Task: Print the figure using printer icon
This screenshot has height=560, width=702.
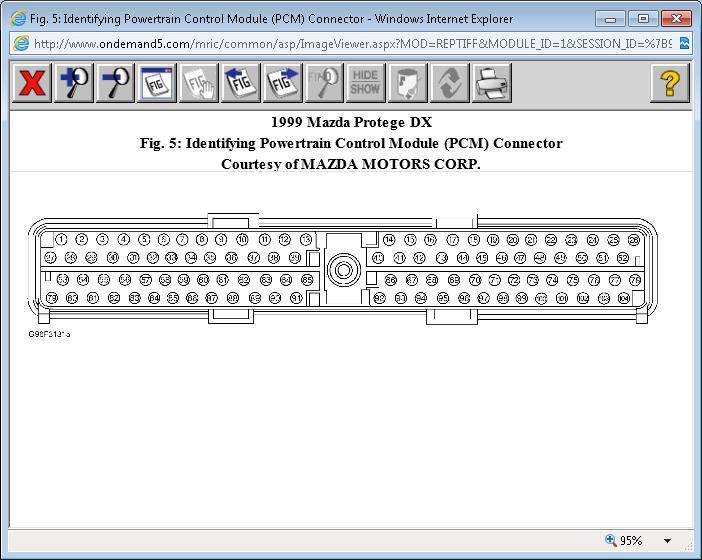Action: pyautogui.click(x=491, y=83)
